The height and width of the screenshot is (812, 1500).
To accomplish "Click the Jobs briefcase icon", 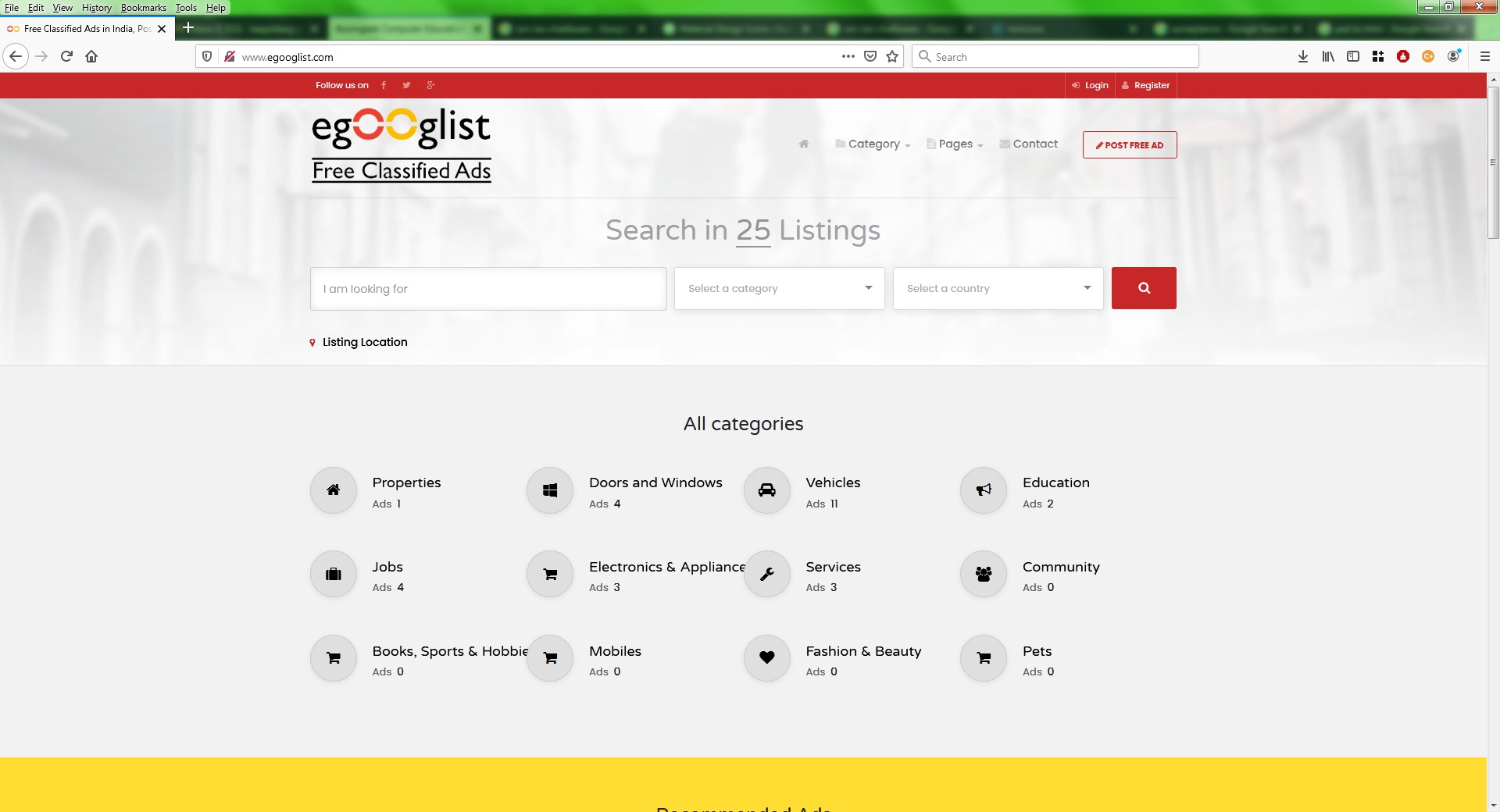I will tap(334, 575).
